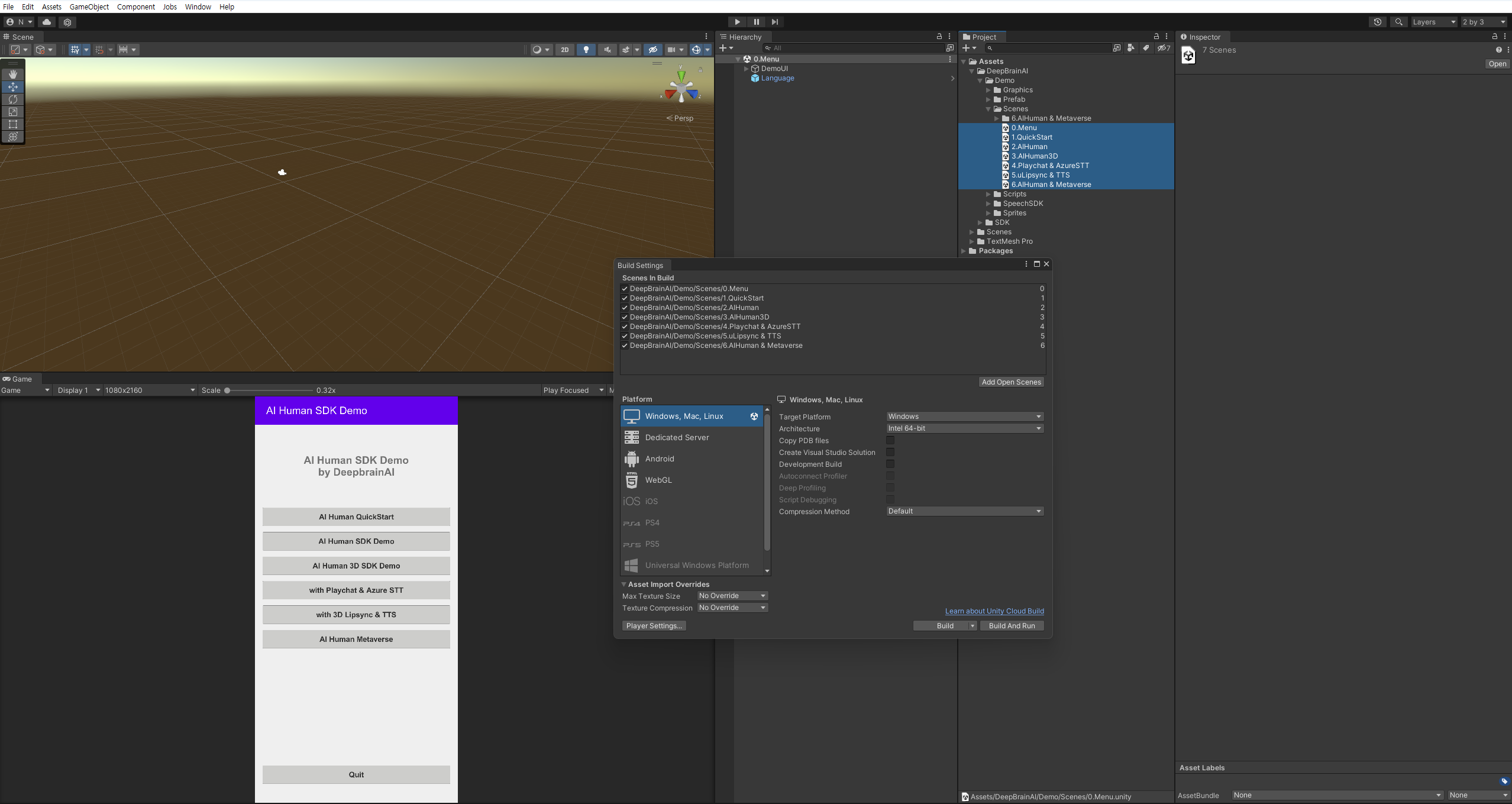
Task: Toggle hidden packages count icon
Action: point(1164,48)
